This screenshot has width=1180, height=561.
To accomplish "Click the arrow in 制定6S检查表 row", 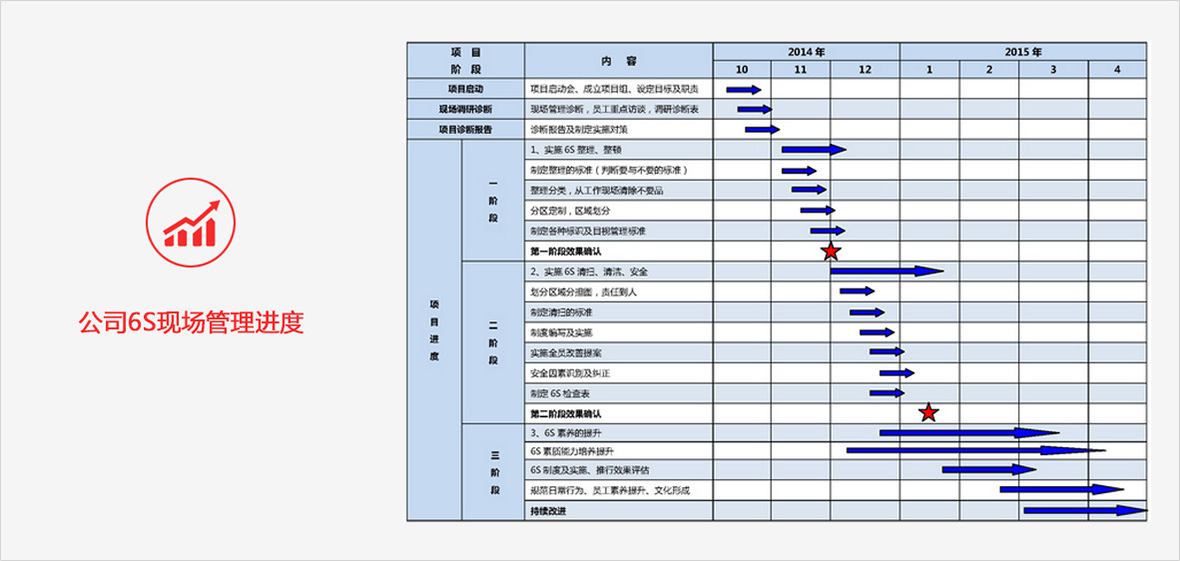I will tap(886, 393).
